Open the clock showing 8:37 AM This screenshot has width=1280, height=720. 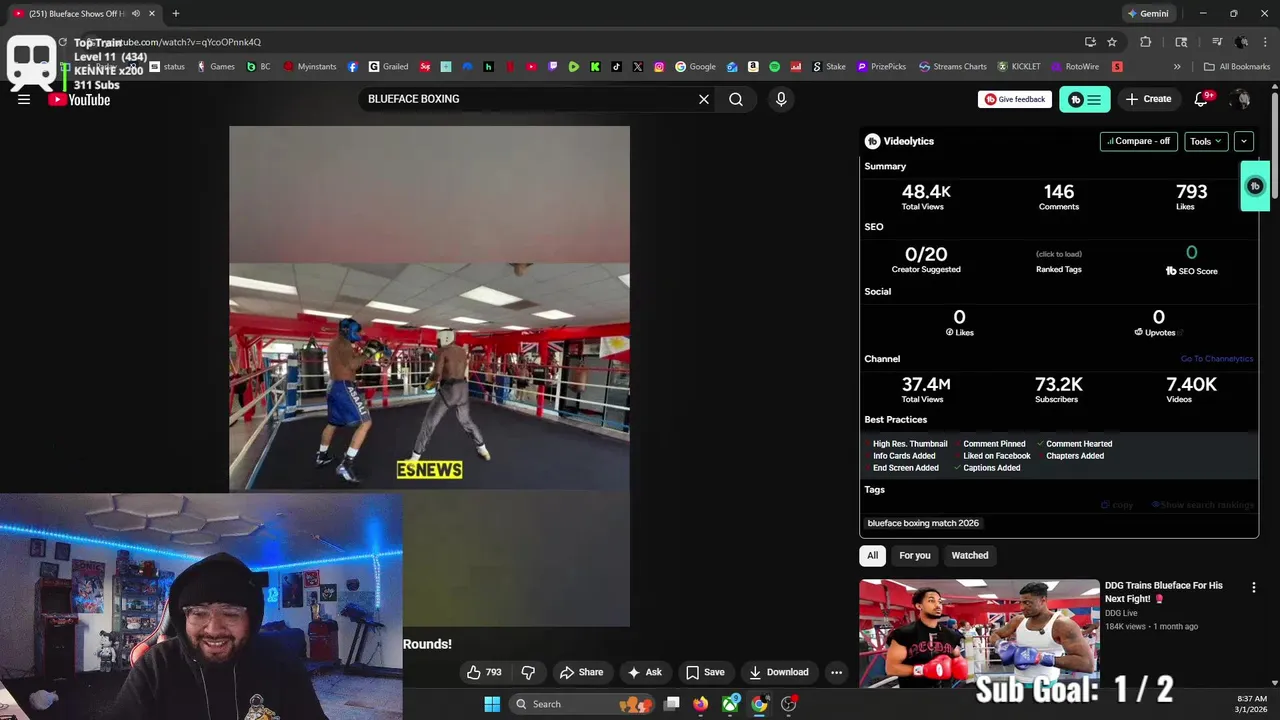(x=1251, y=704)
